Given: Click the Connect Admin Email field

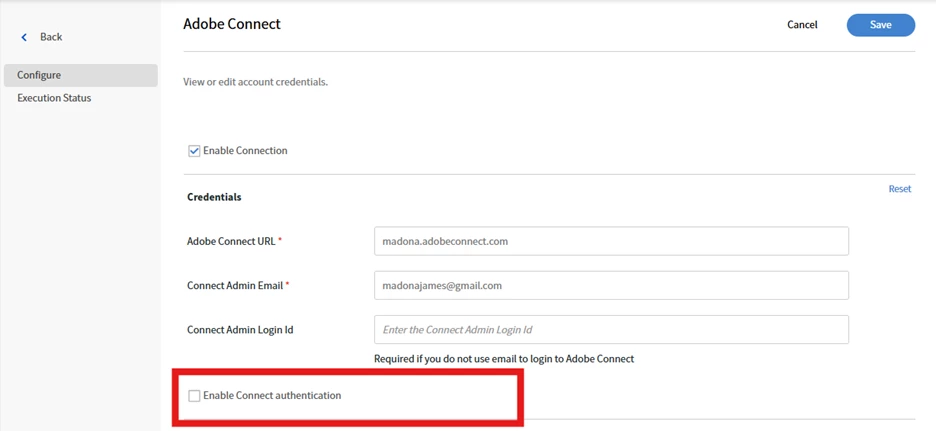Looking at the screenshot, I should (x=611, y=285).
